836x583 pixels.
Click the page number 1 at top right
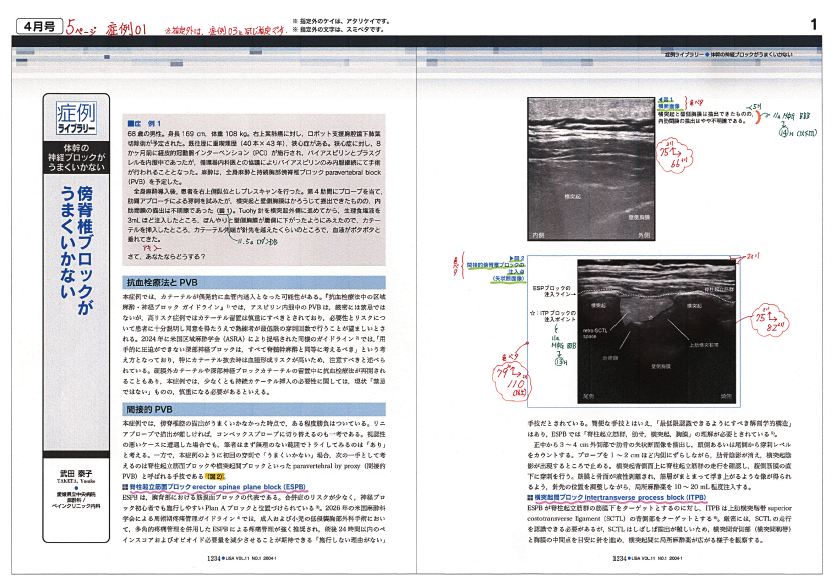(x=813, y=23)
